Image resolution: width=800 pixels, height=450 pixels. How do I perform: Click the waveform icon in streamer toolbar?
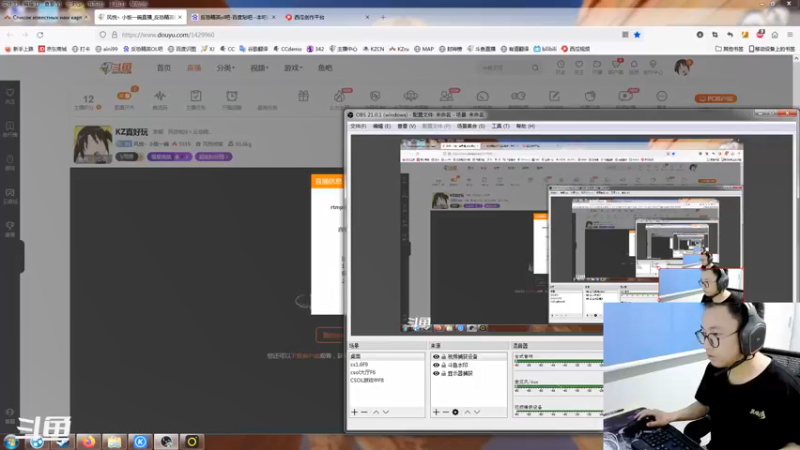[160, 95]
